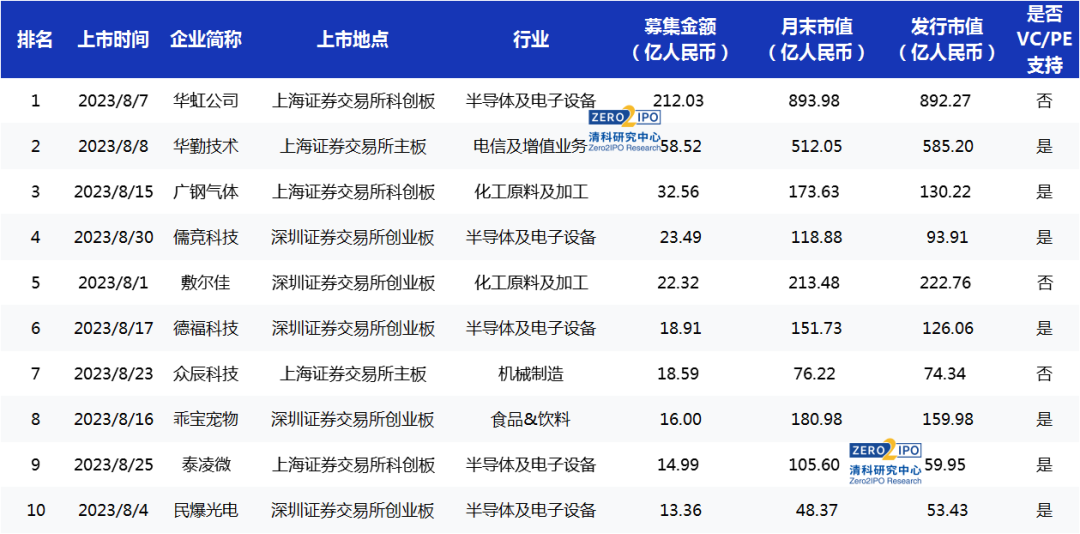
Task: Select company name 乖宝宠物
Action: [x=206, y=420]
